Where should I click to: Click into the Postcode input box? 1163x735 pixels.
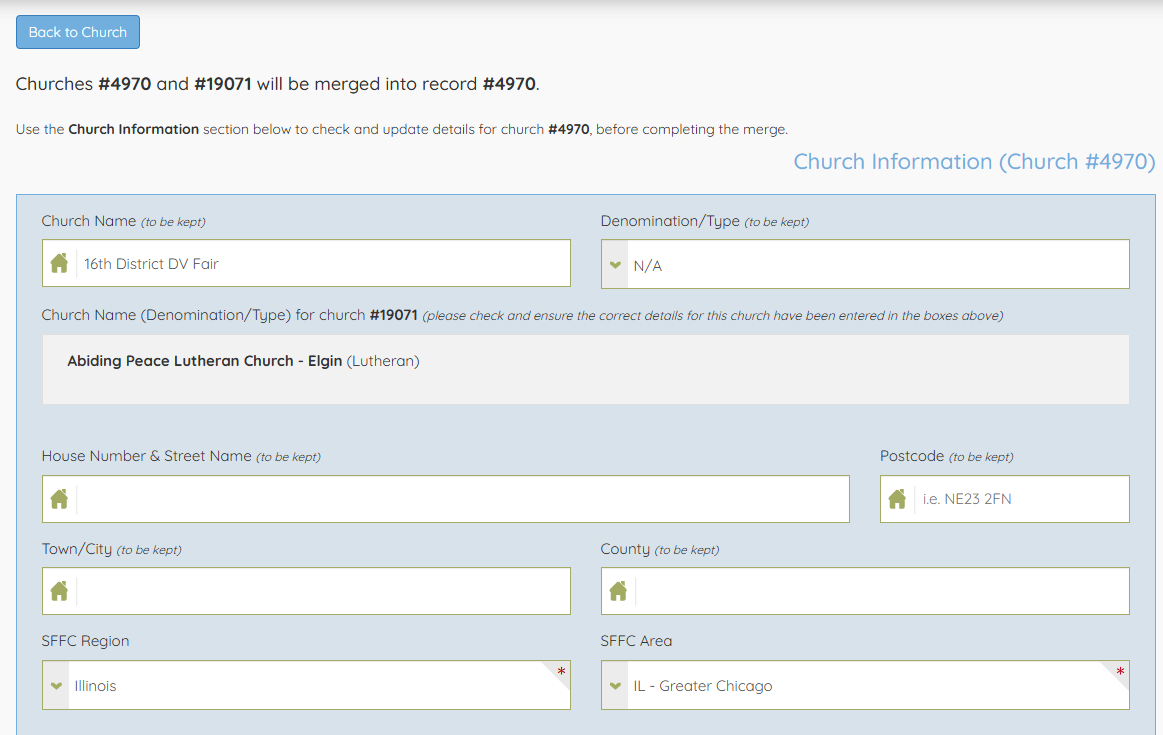click(x=1018, y=499)
